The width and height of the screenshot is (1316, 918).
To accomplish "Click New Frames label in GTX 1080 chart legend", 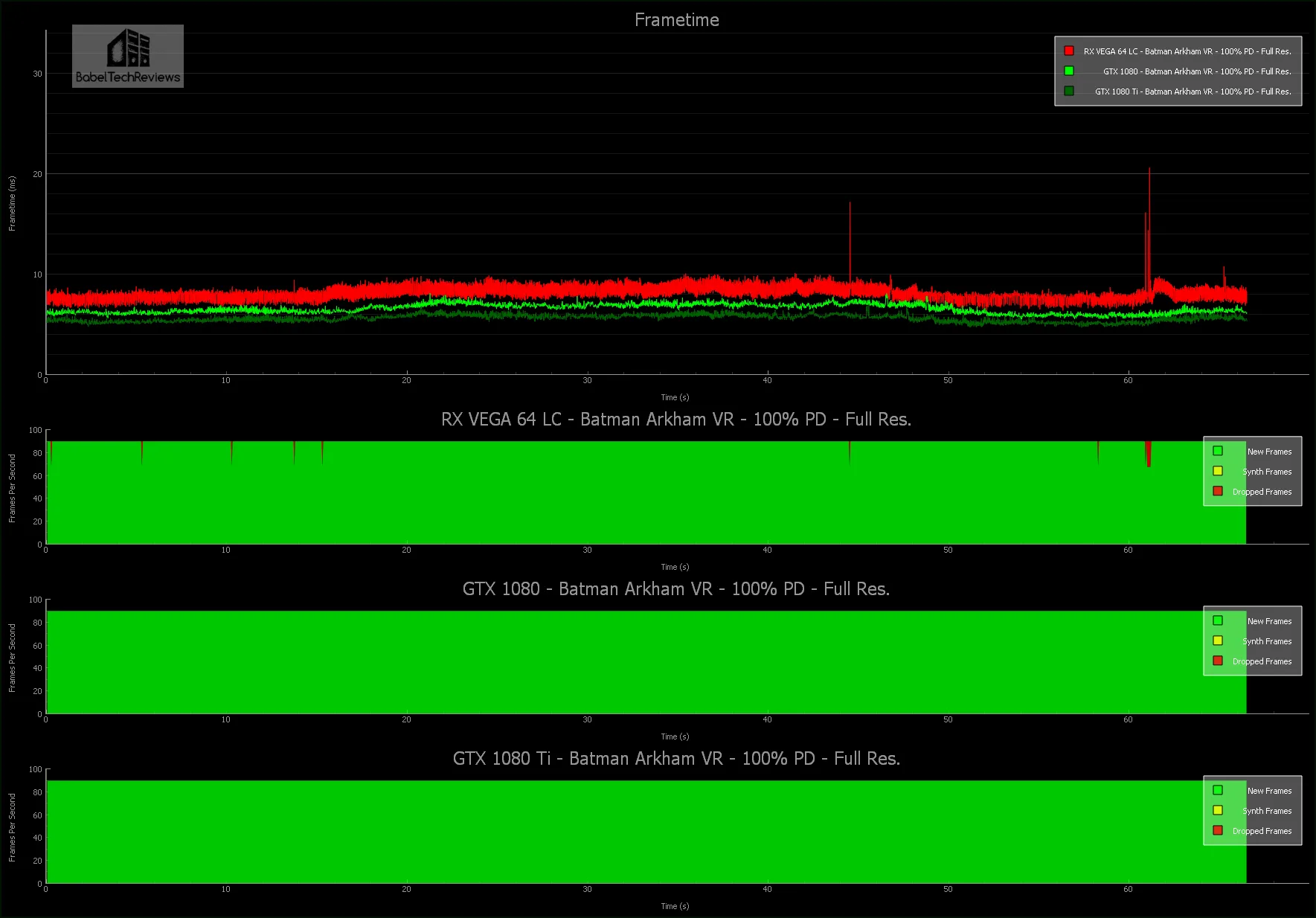I will tap(1269, 621).
